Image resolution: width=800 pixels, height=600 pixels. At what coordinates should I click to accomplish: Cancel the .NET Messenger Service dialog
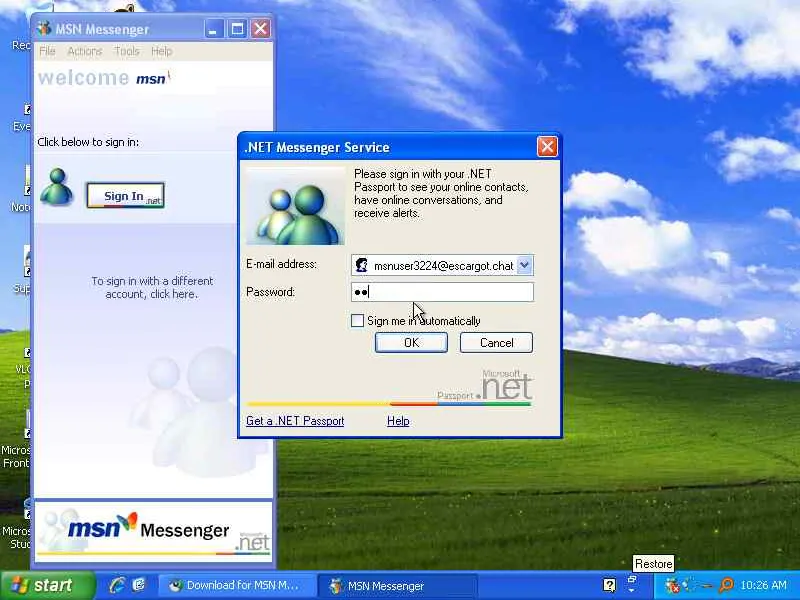[496, 342]
